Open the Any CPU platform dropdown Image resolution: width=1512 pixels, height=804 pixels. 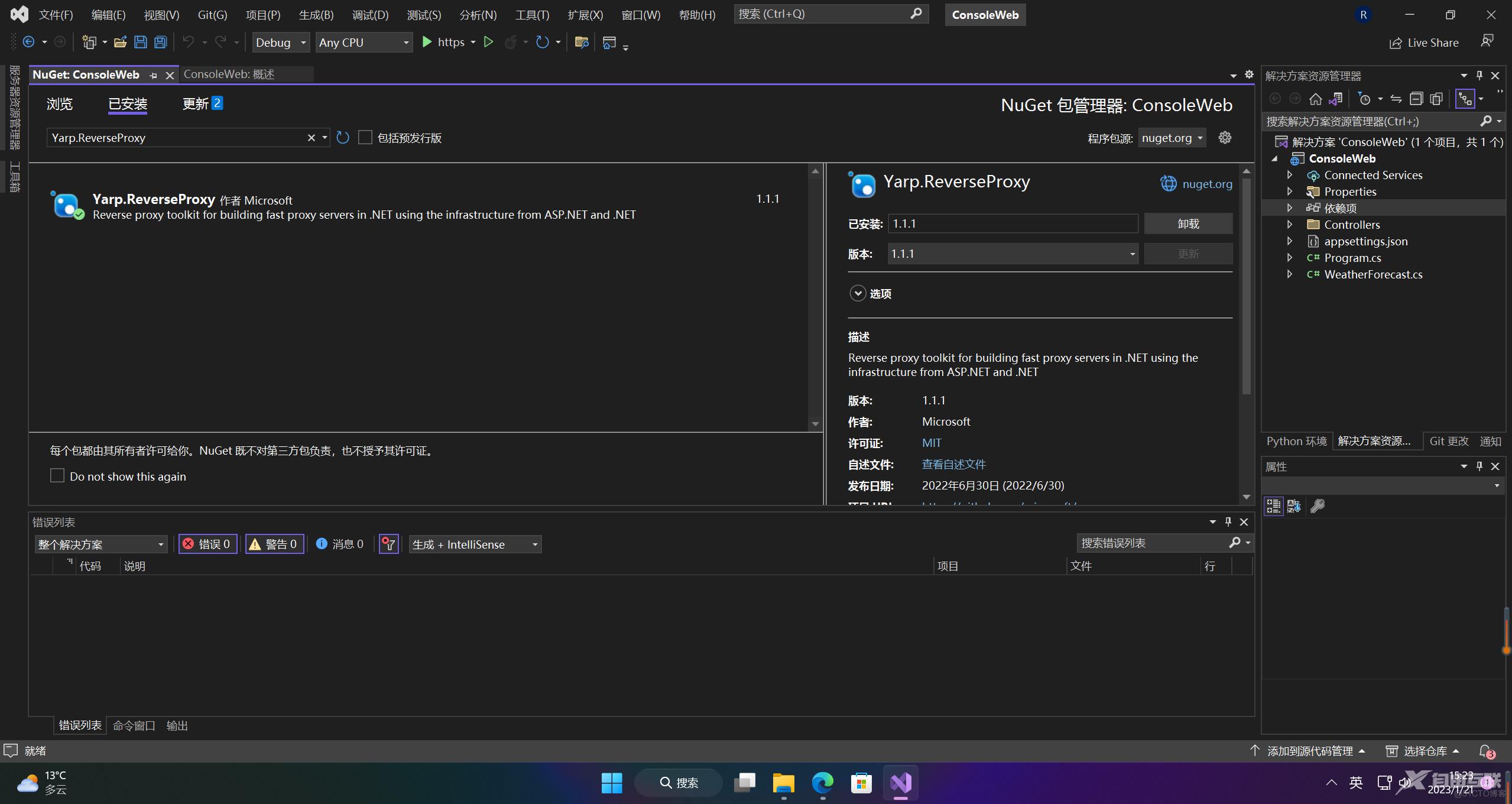click(364, 43)
